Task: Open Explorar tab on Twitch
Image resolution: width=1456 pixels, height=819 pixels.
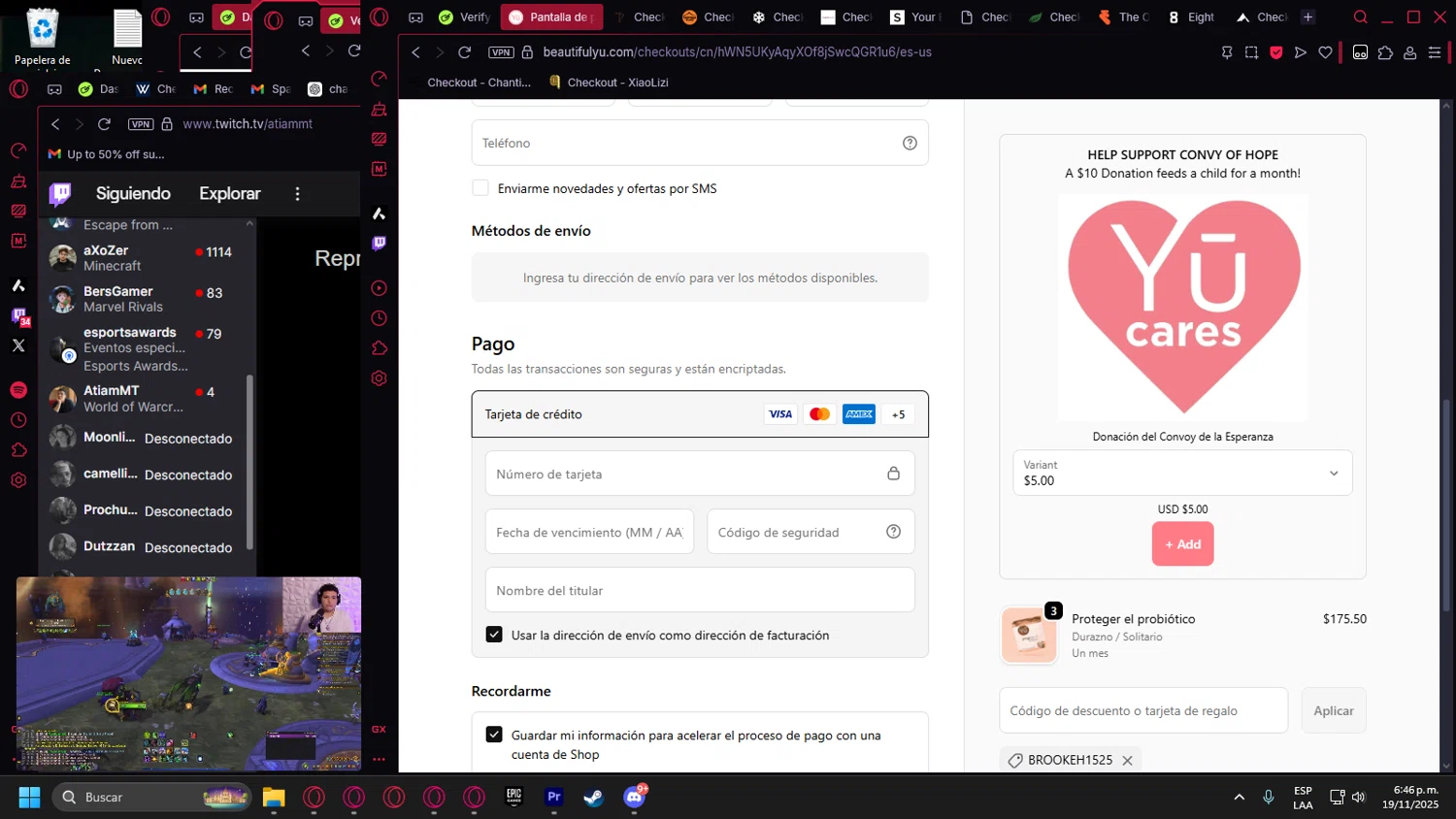Action: tap(230, 194)
